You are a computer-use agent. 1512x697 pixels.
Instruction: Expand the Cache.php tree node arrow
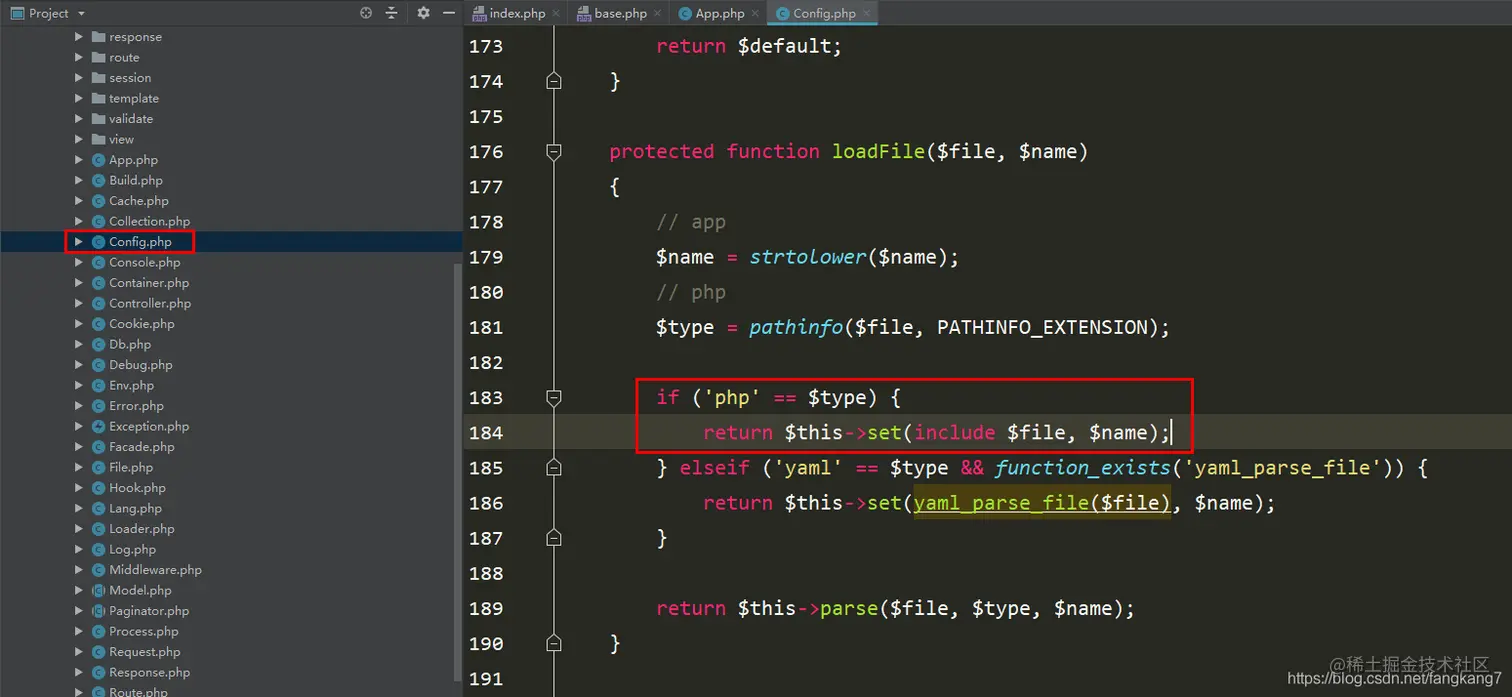[79, 201]
